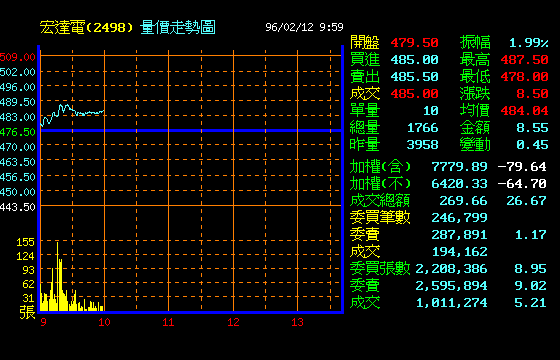Click the value 8.95
The image size is (560, 360).
coord(531,268)
